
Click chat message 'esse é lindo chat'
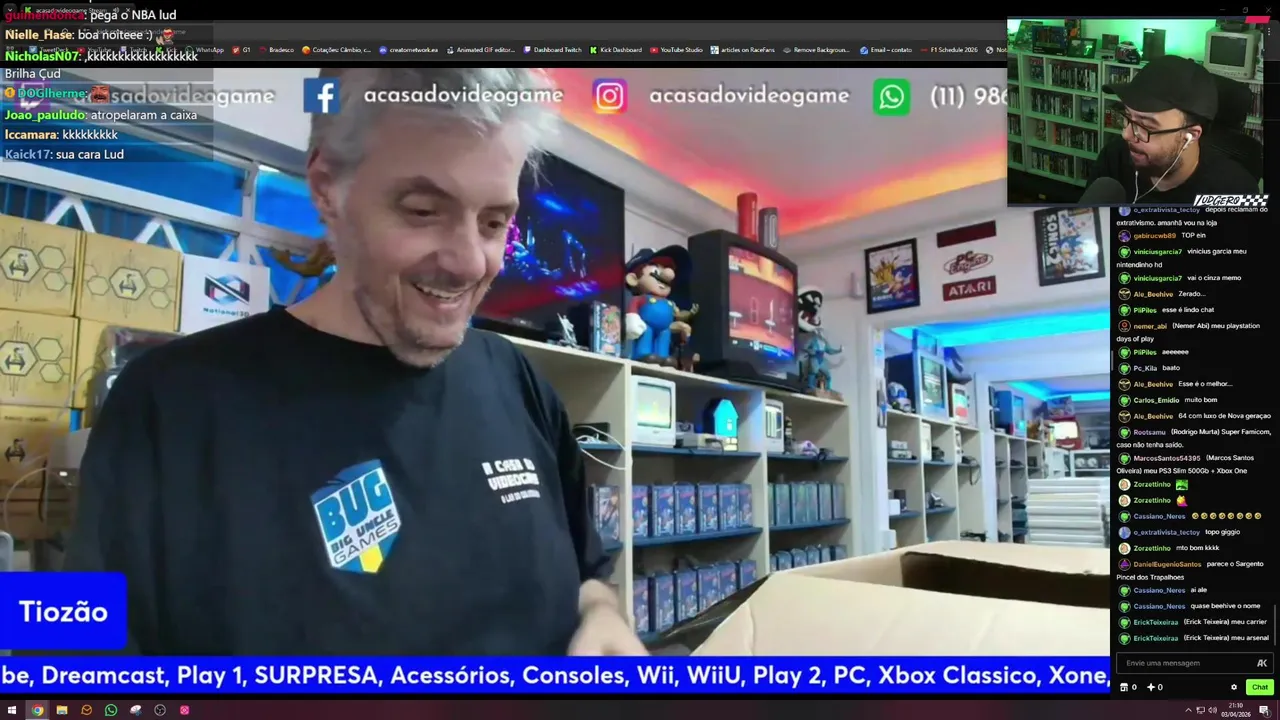pos(1188,310)
